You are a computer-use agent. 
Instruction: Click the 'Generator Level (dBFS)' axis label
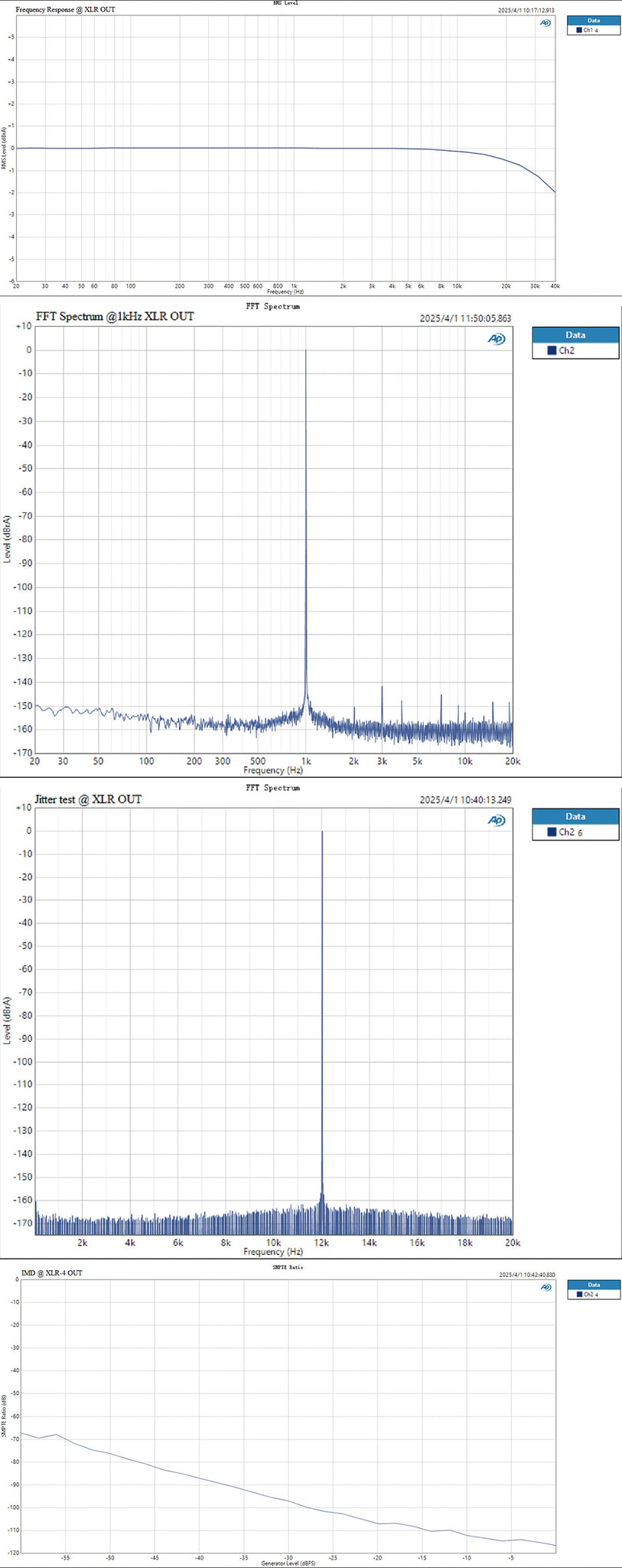288,1563
